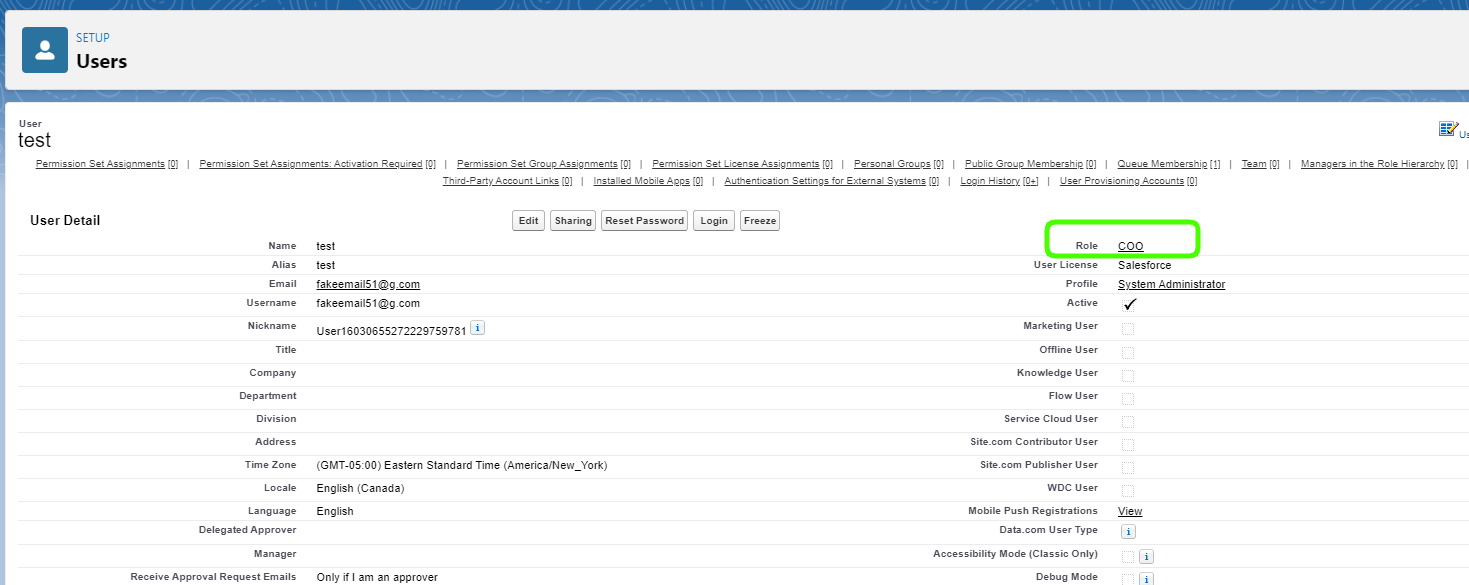1469x585 pixels.
Task: Select the English (Canada) locale value
Action: click(360, 489)
